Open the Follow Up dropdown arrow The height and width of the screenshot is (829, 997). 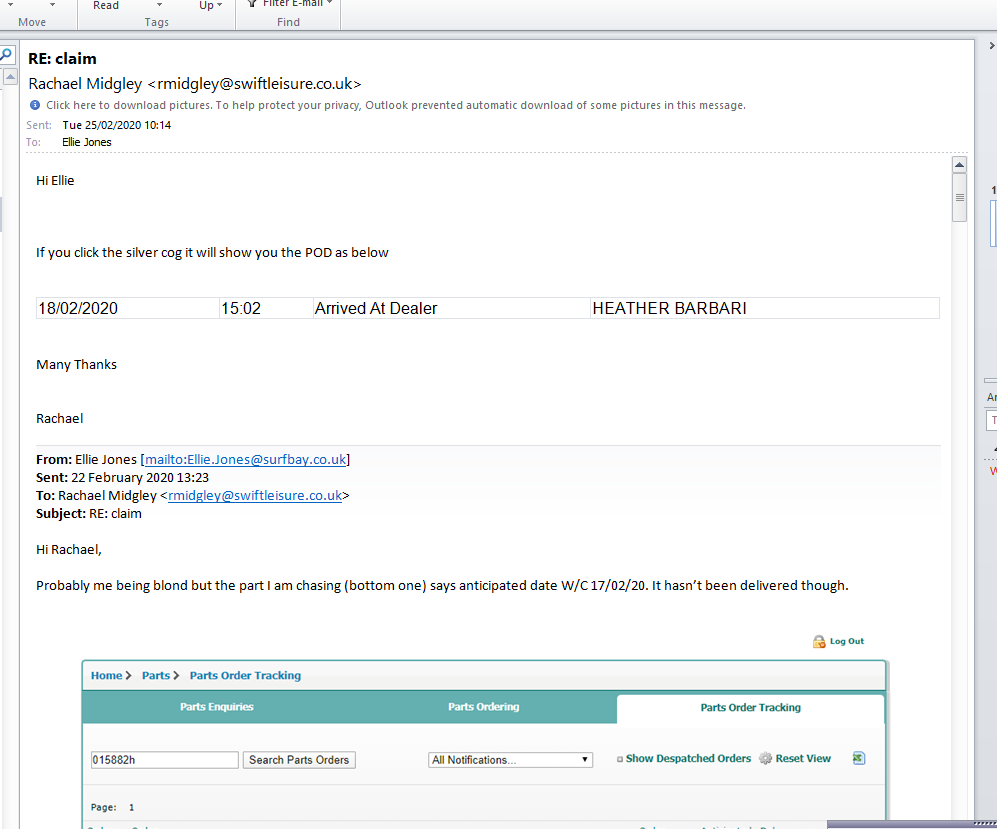point(219,5)
